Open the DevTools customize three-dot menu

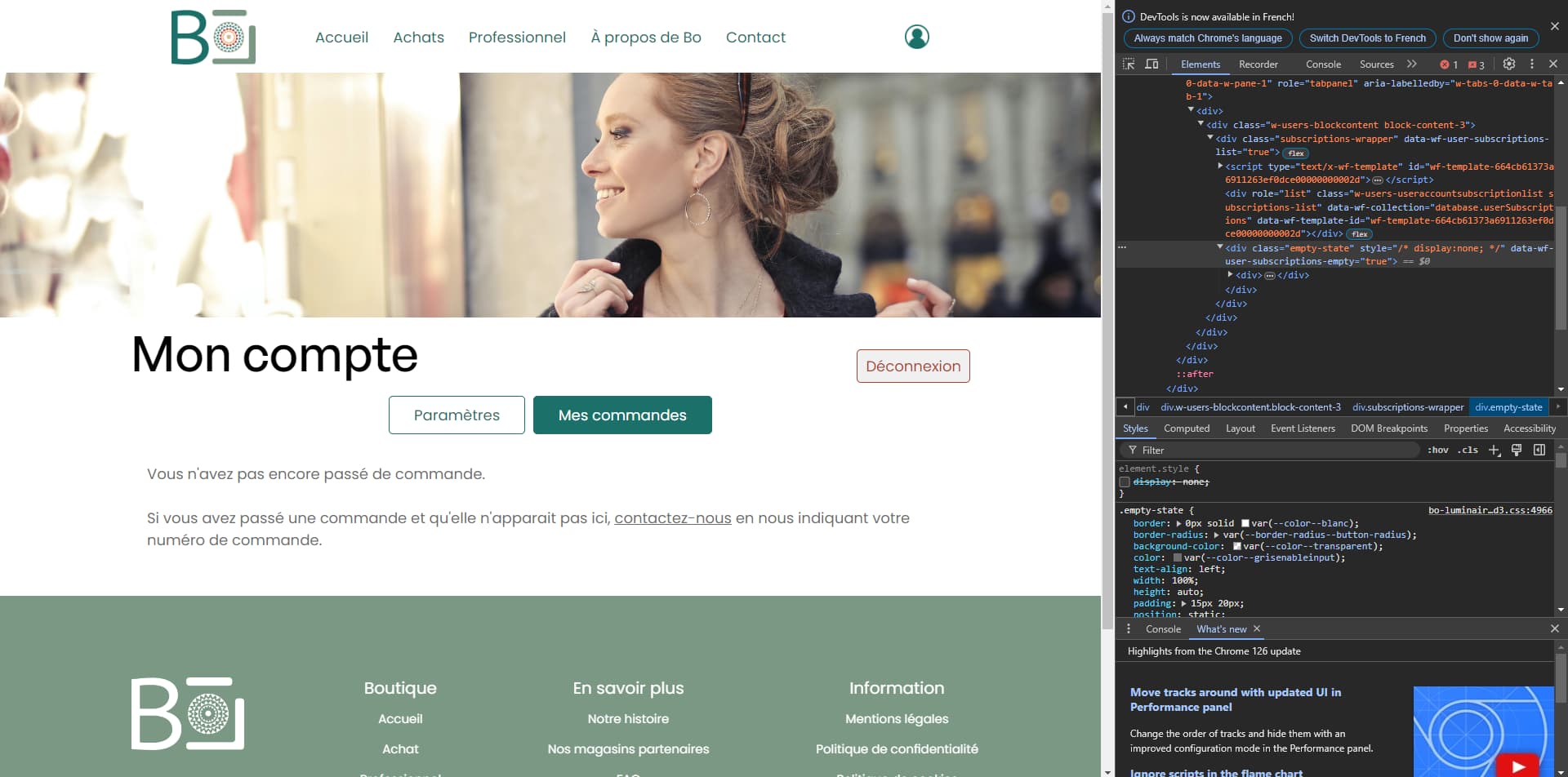coord(1532,64)
